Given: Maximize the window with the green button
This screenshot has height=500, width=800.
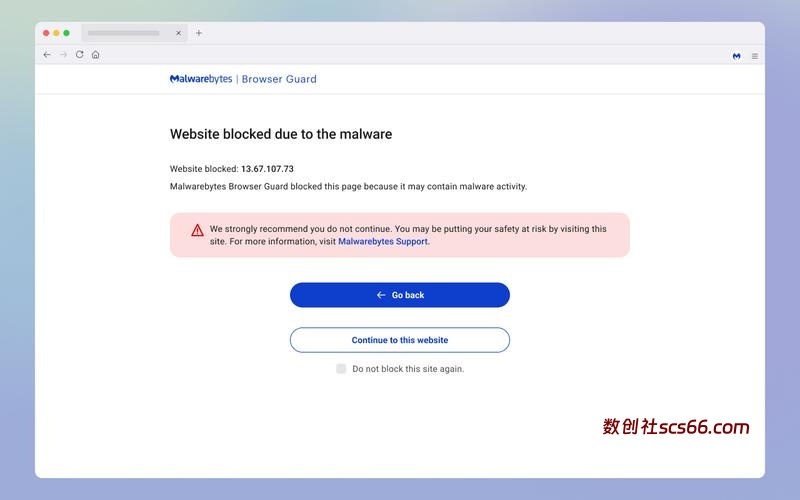Looking at the screenshot, I should [67, 33].
